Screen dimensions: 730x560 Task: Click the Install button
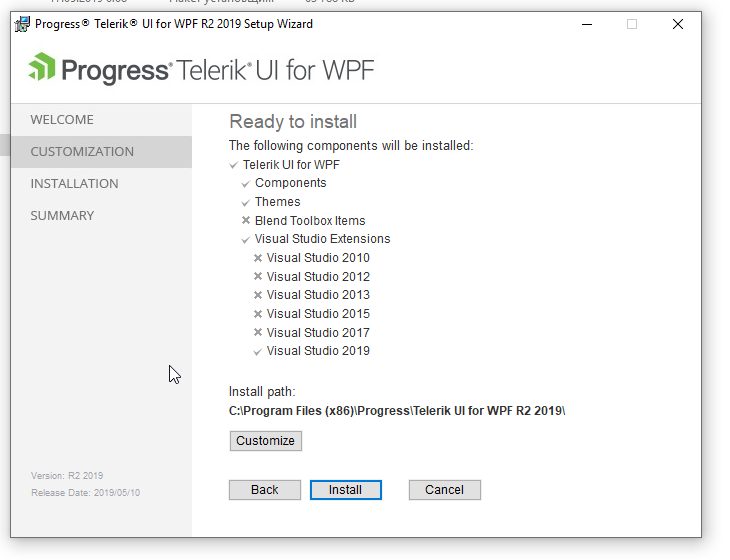tap(345, 490)
